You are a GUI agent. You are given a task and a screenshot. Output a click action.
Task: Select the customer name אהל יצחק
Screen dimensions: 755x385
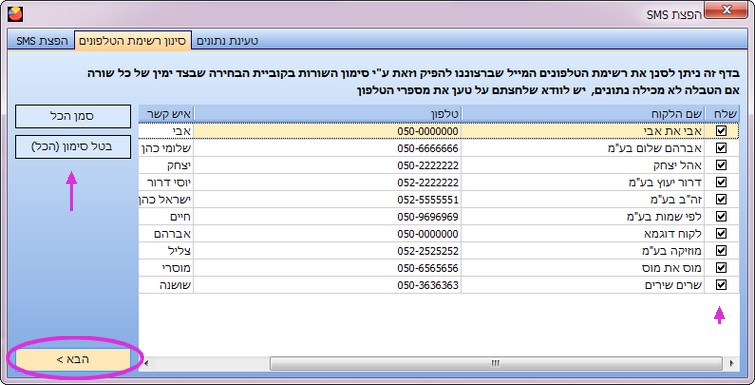tap(678, 166)
